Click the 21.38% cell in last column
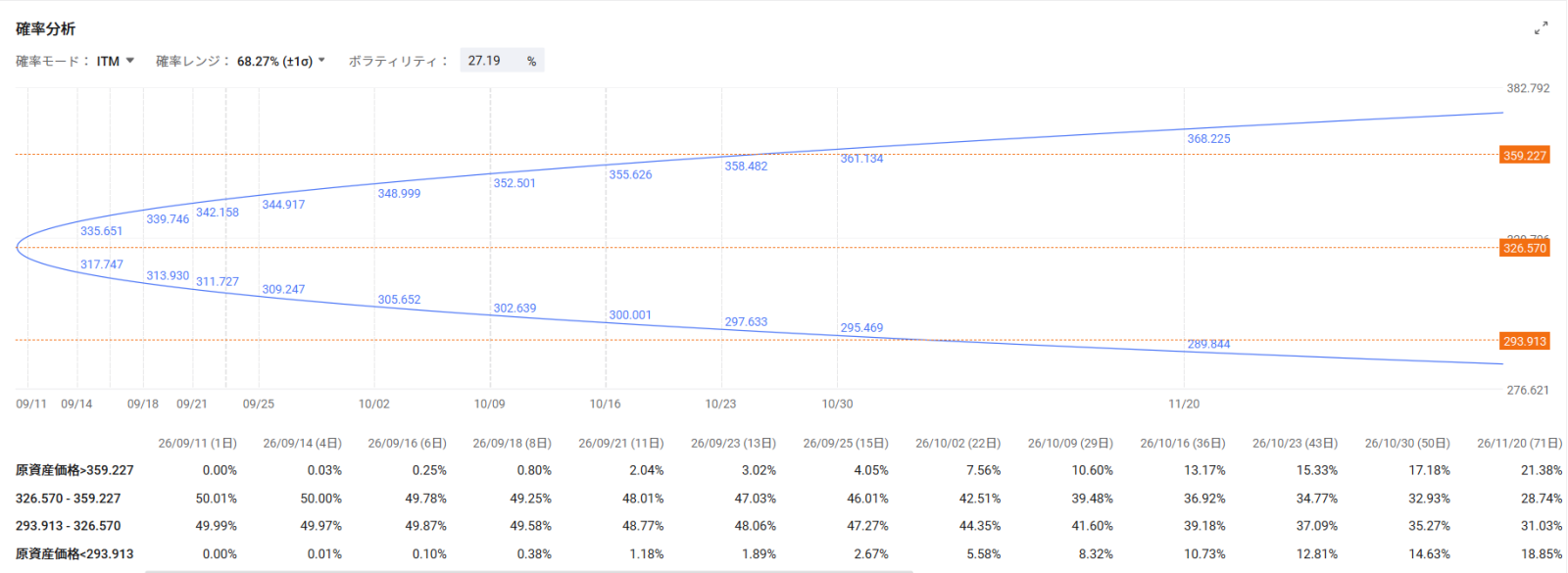Viewport: 1568px width, 573px height. [1542, 471]
